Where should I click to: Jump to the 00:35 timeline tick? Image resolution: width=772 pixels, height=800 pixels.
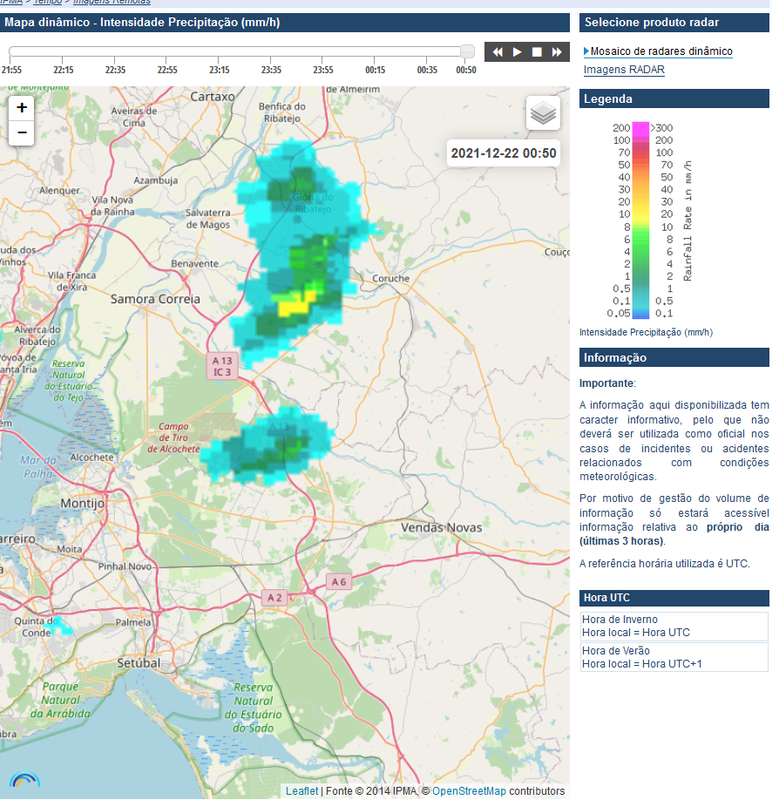[427, 70]
